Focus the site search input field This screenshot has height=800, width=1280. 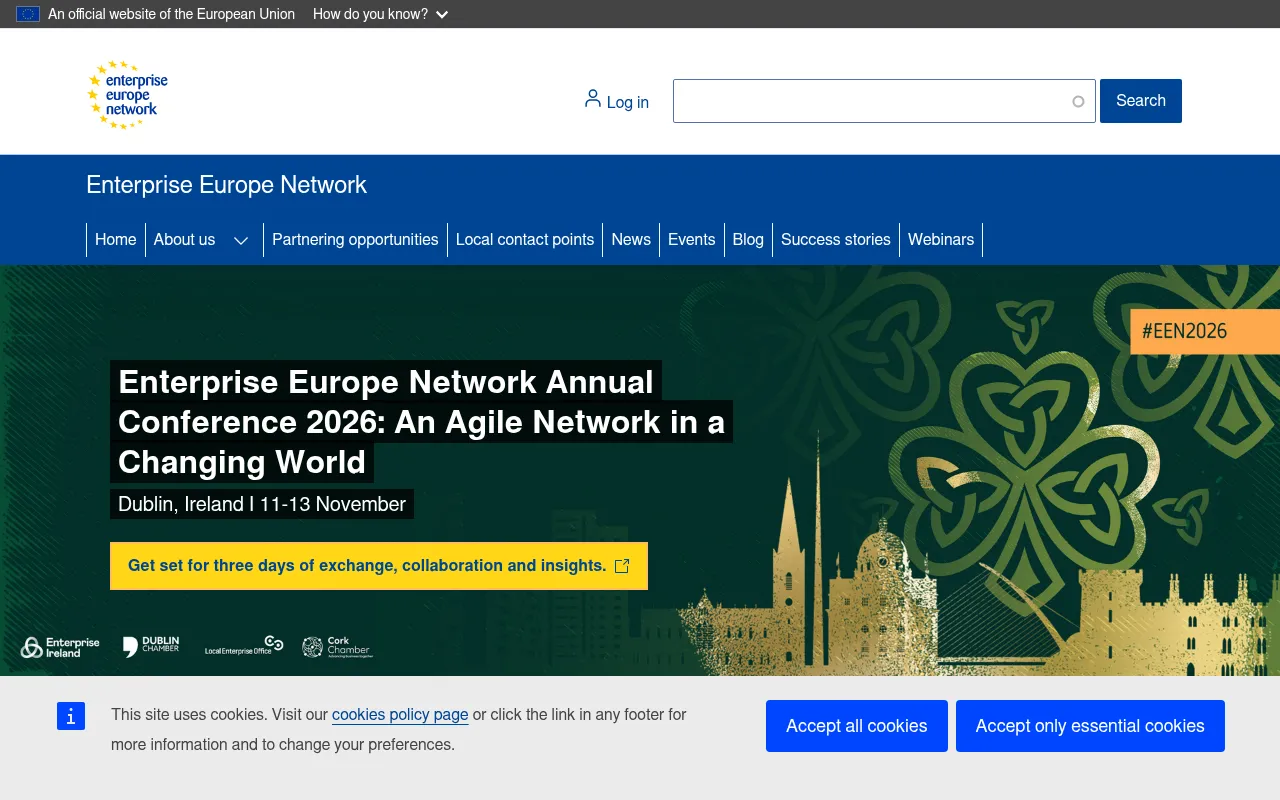click(884, 101)
